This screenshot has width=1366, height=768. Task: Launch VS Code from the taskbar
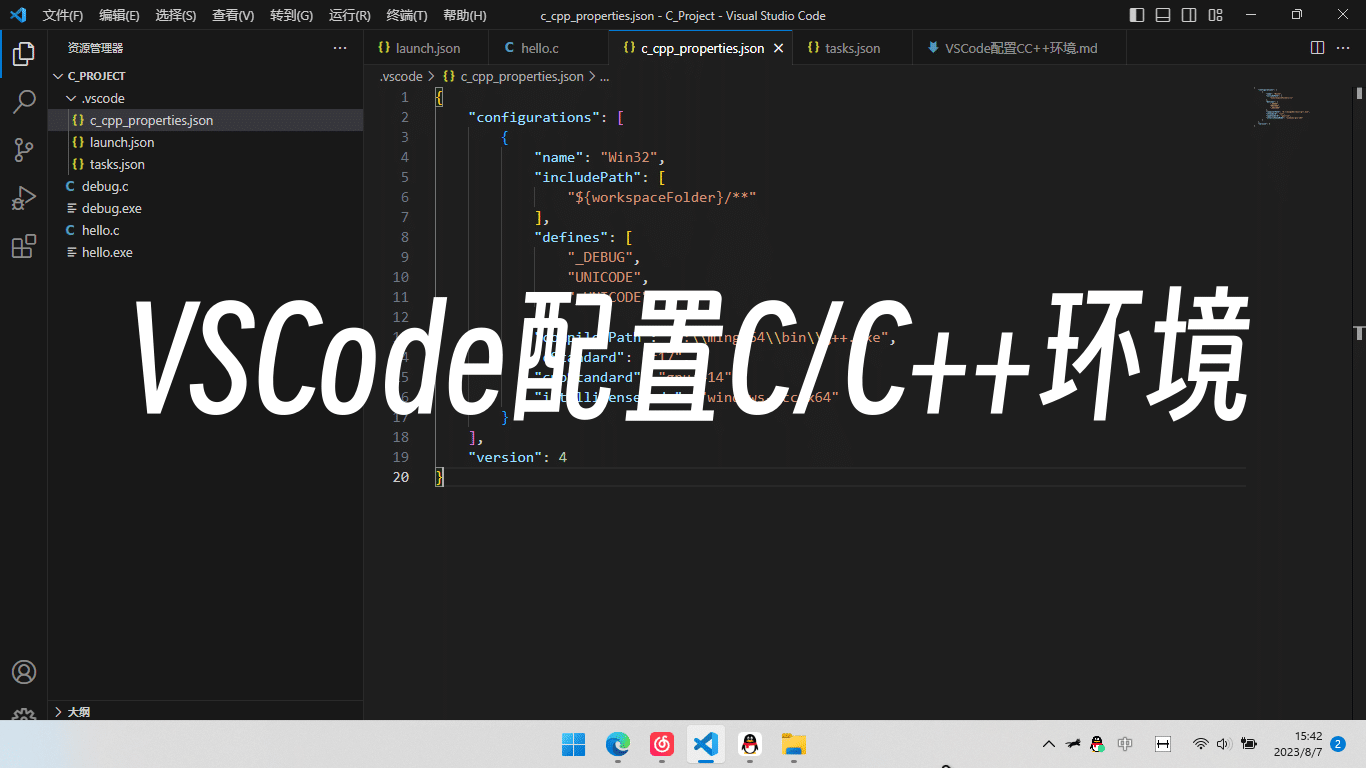705,744
